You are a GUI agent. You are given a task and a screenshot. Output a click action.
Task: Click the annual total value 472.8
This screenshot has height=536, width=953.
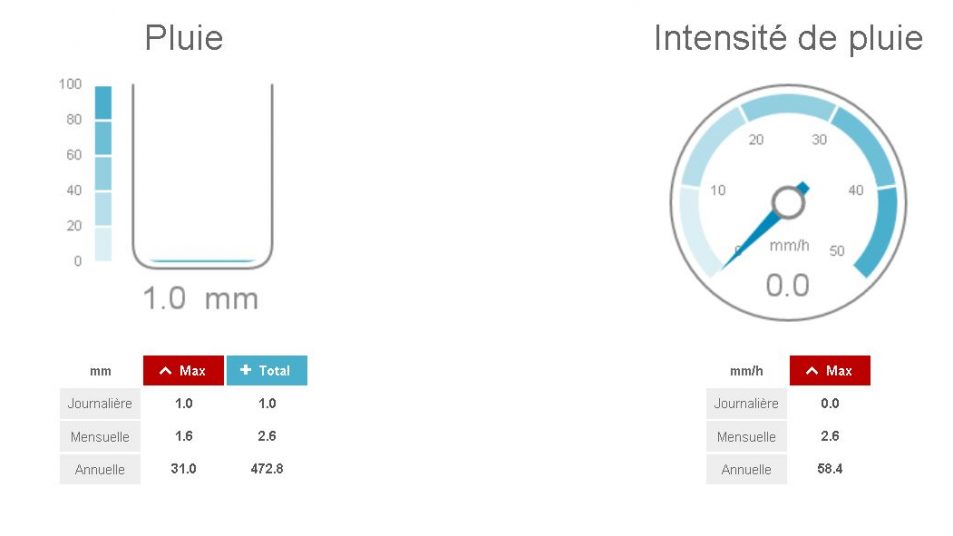click(x=267, y=468)
